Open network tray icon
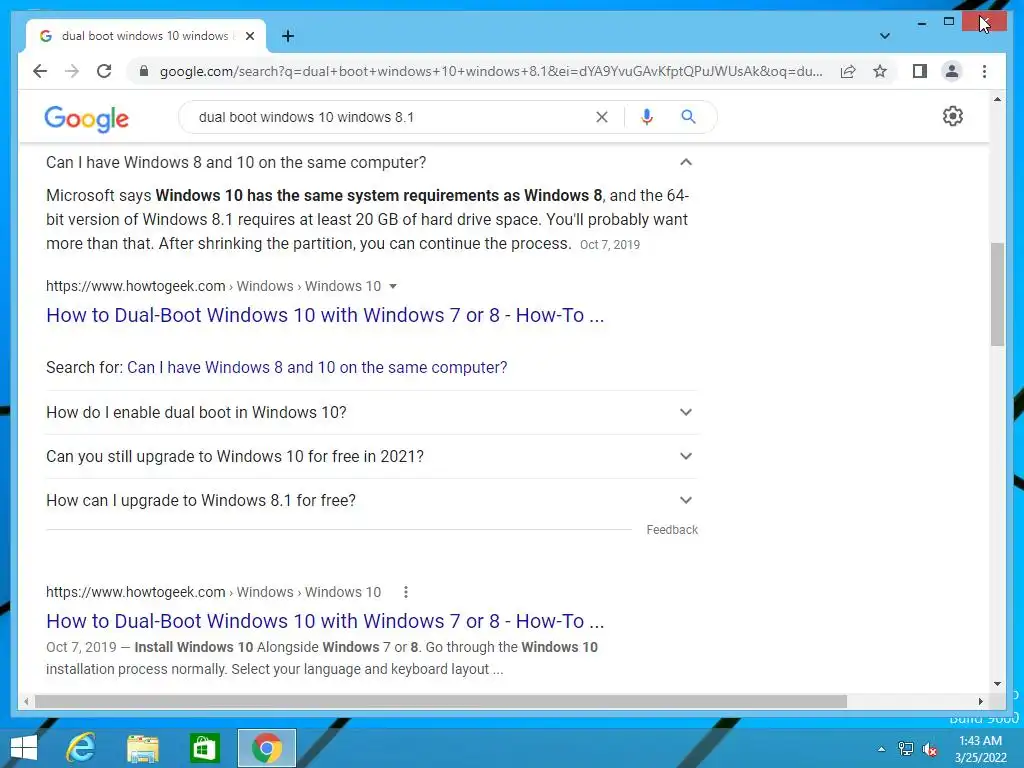Image resolution: width=1024 pixels, height=768 pixels. [x=906, y=749]
